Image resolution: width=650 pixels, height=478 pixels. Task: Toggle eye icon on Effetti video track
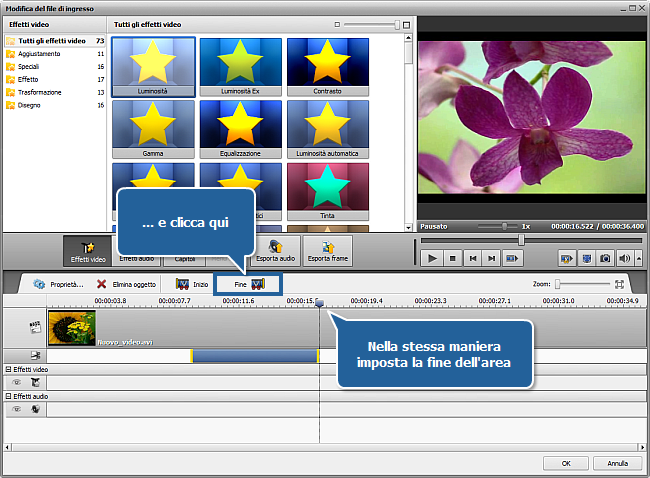click(x=16, y=382)
